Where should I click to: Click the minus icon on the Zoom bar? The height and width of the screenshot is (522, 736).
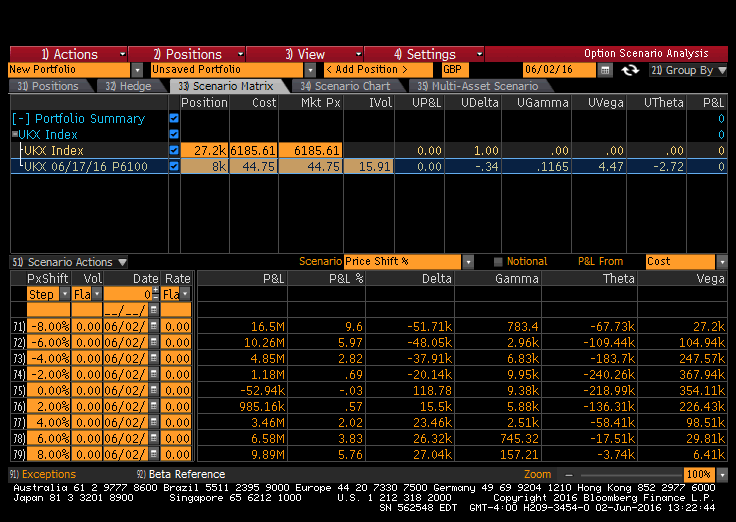568,474
